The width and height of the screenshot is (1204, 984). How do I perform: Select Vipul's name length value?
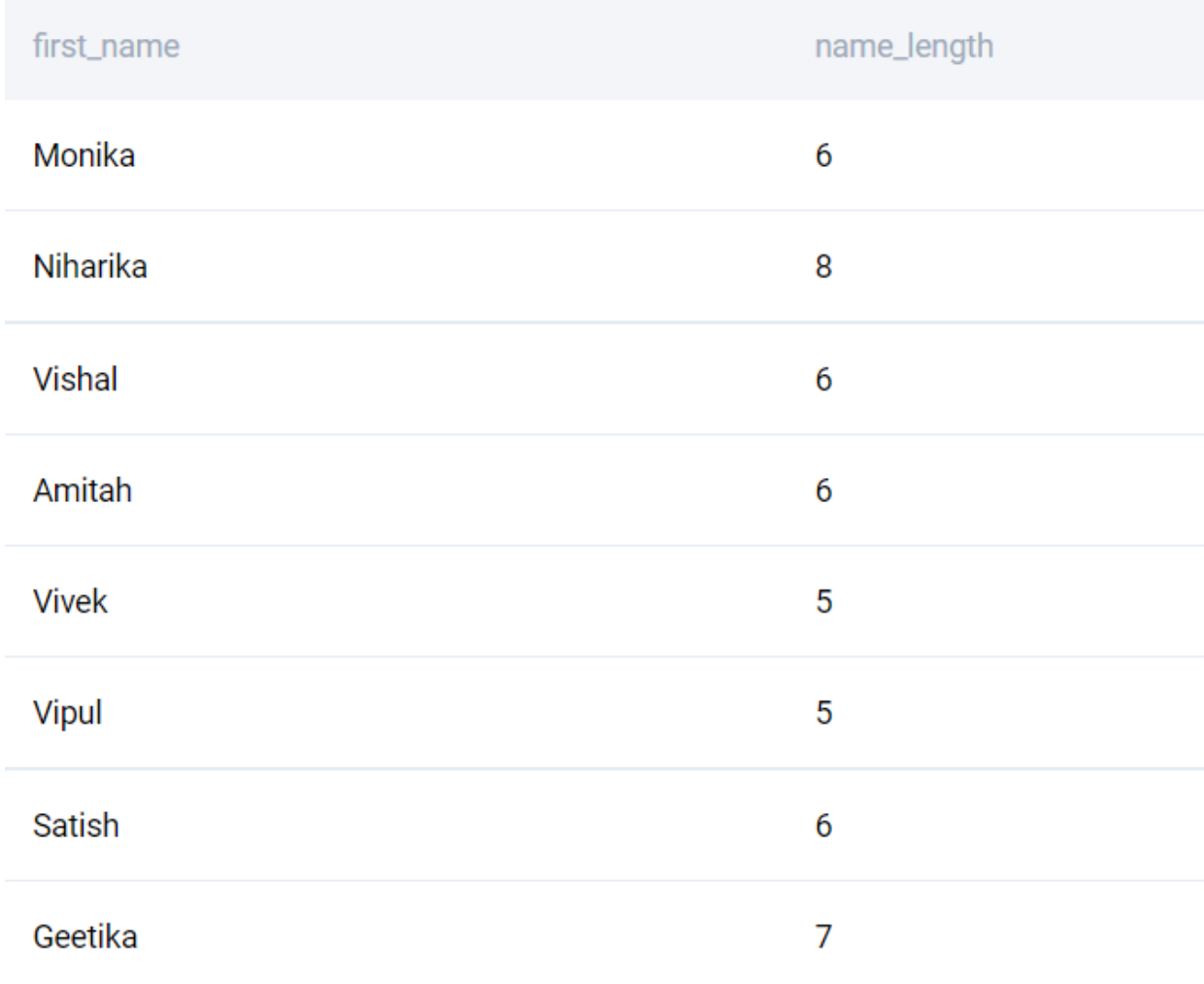[x=823, y=713]
